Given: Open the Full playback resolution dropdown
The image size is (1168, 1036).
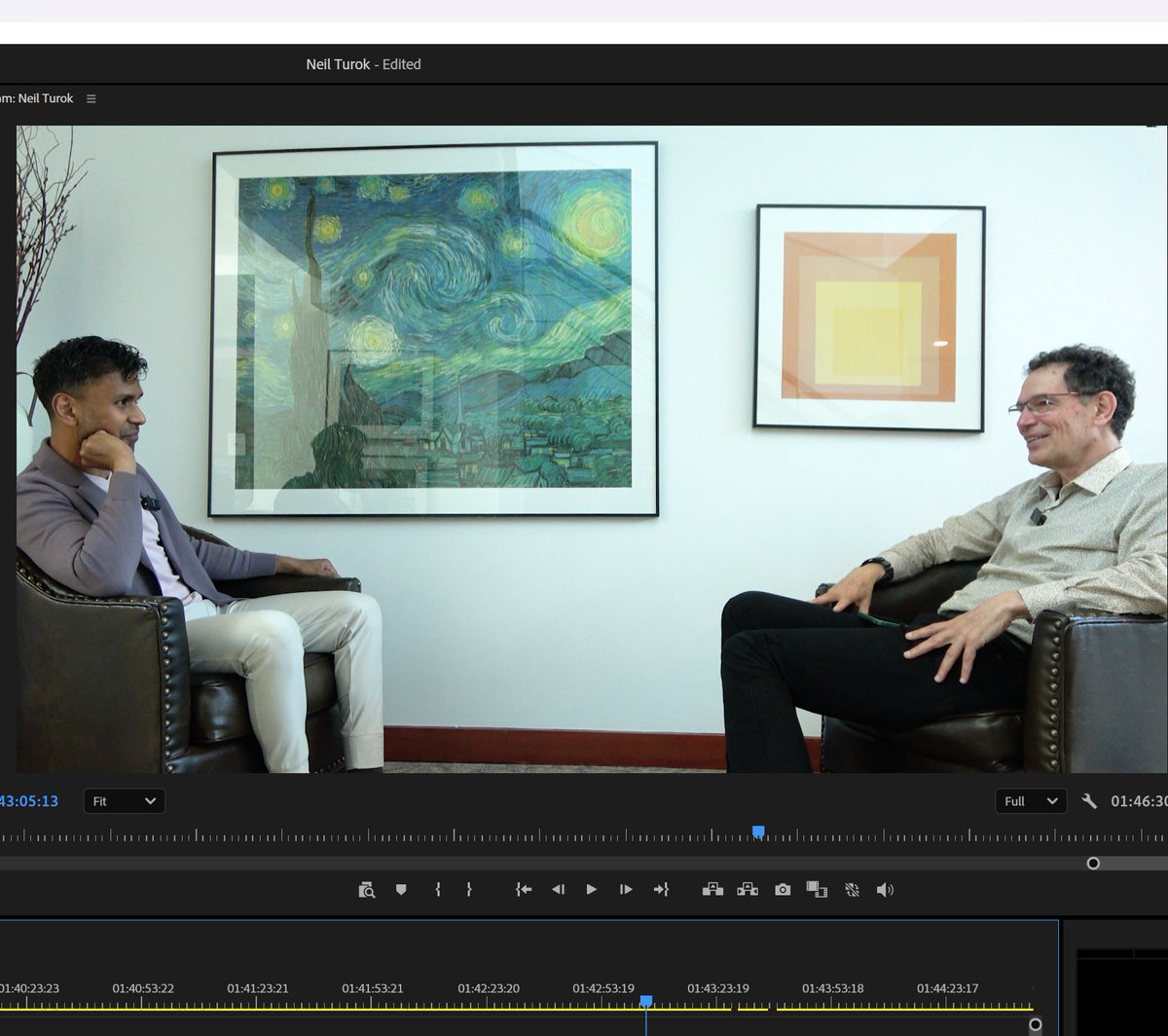Looking at the screenshot, I should coord(1031,801).
